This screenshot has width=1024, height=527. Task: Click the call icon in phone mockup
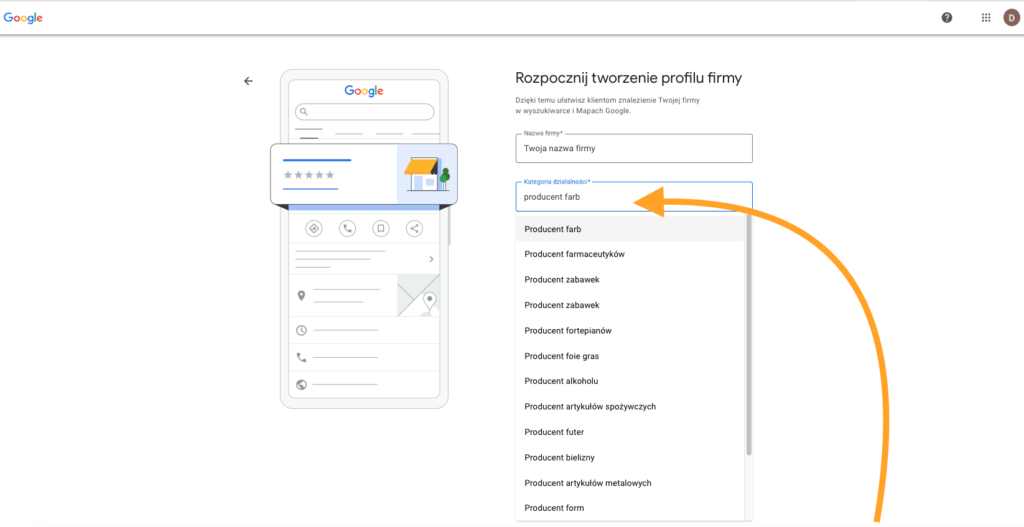click(347, 229)
